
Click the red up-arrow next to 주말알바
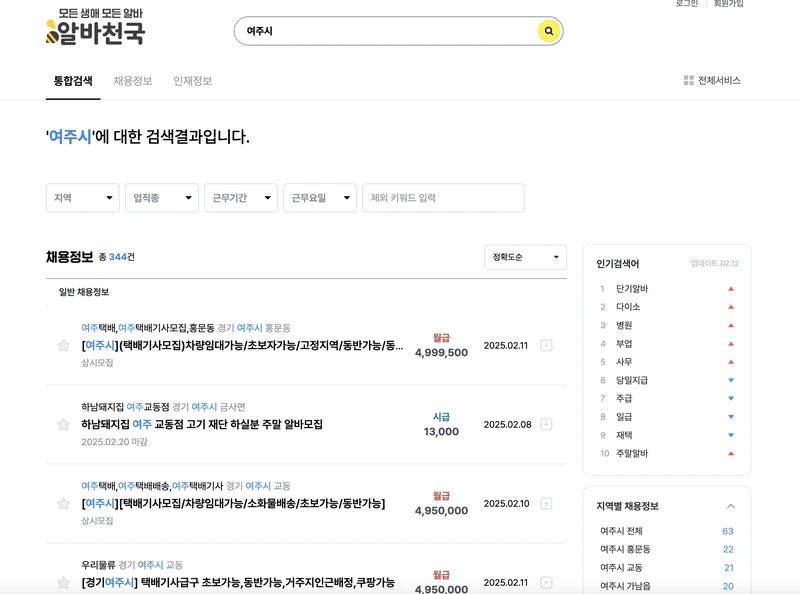point(733,455)
